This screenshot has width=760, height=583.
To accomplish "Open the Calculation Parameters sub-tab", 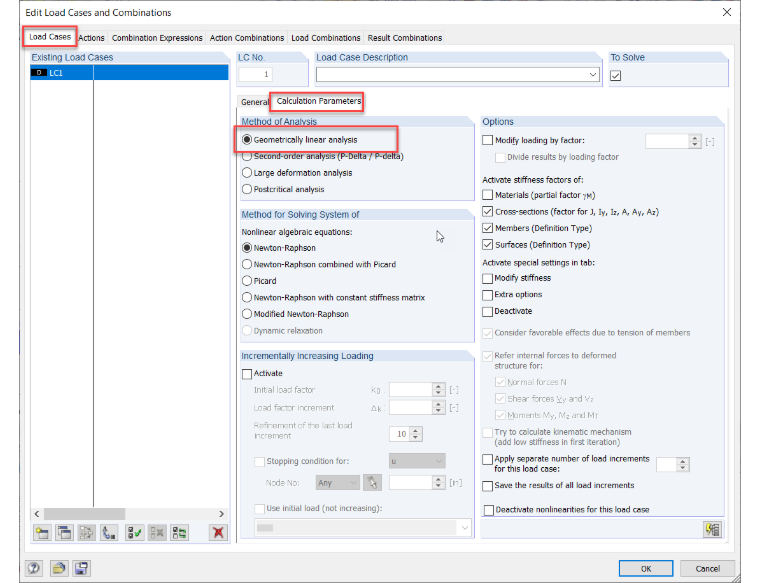I will click(x=318, y=101).
